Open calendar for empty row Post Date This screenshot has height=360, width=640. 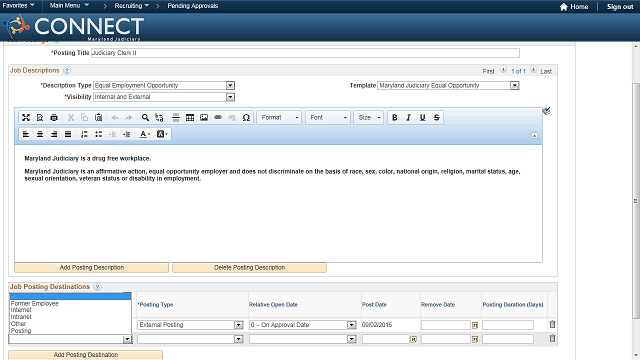pyautogui.click(x=413, y=339)
